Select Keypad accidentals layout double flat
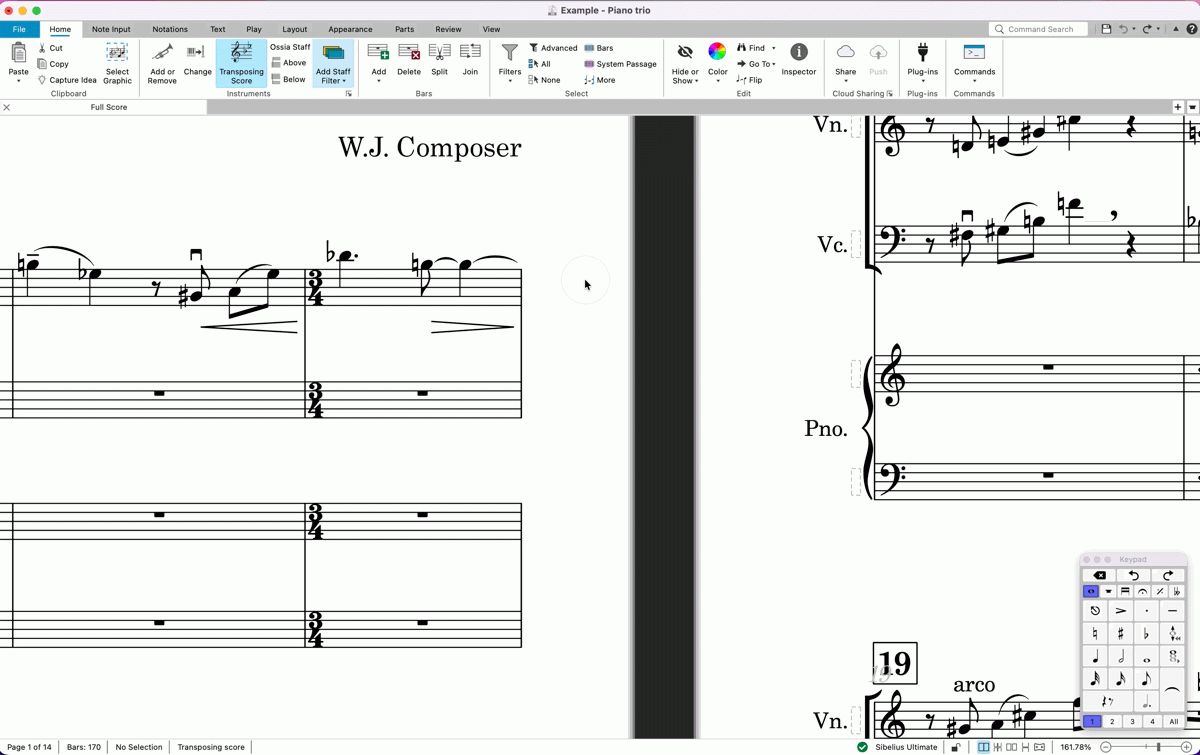The image size is (1200, 755). [1176, 591]
